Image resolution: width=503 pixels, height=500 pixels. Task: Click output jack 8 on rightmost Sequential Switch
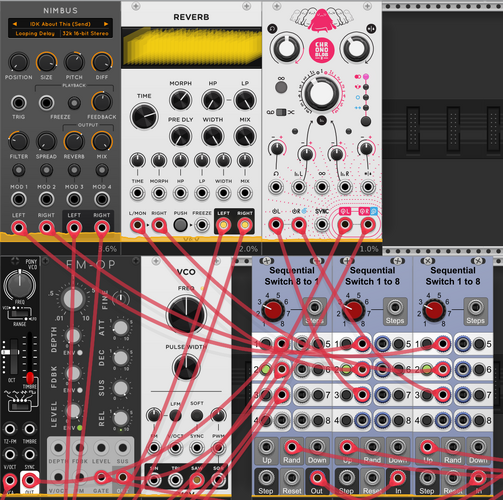[x=463, y=420]
